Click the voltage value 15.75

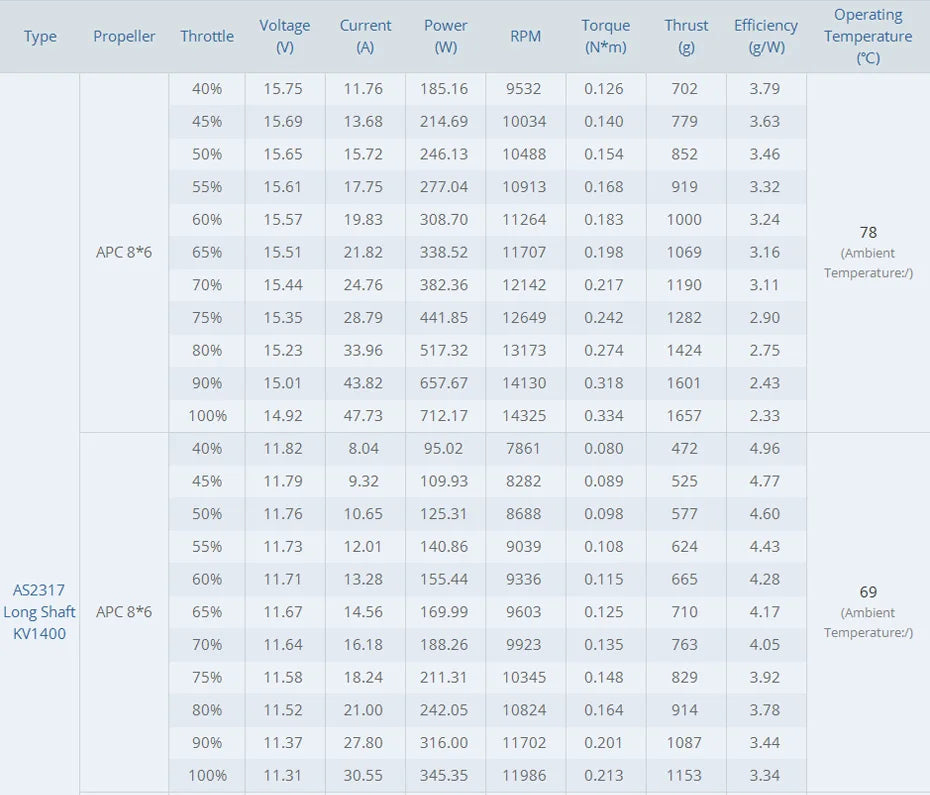(284, 88)
